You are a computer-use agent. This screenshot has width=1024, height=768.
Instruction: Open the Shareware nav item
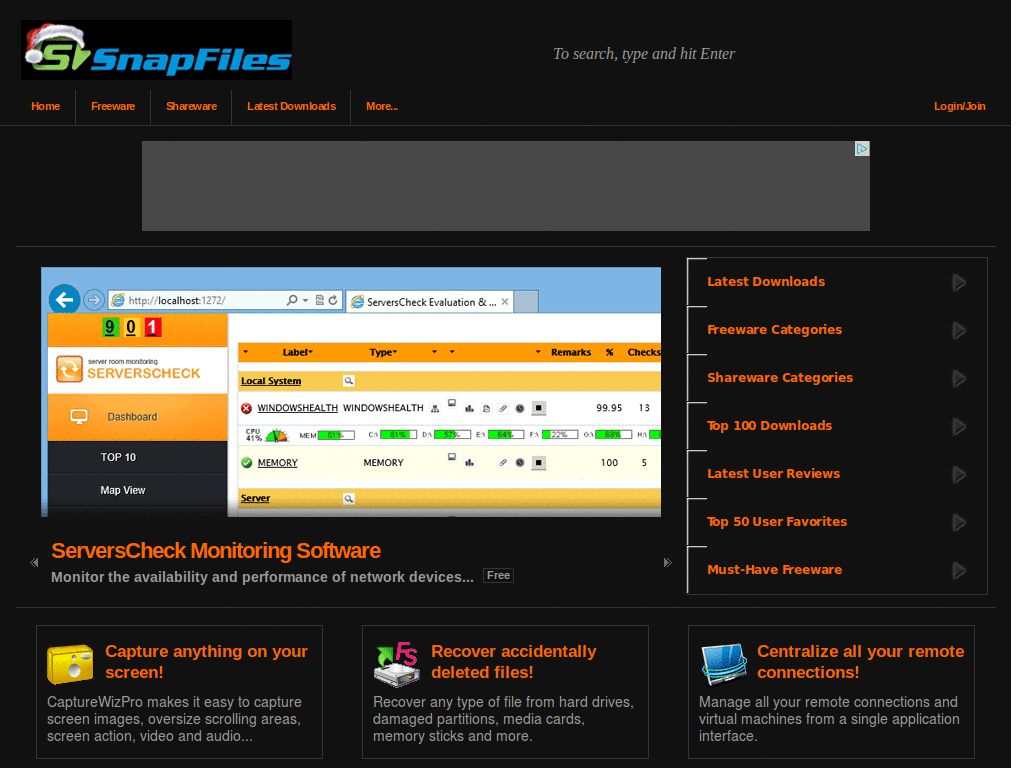tap(191, 106)
